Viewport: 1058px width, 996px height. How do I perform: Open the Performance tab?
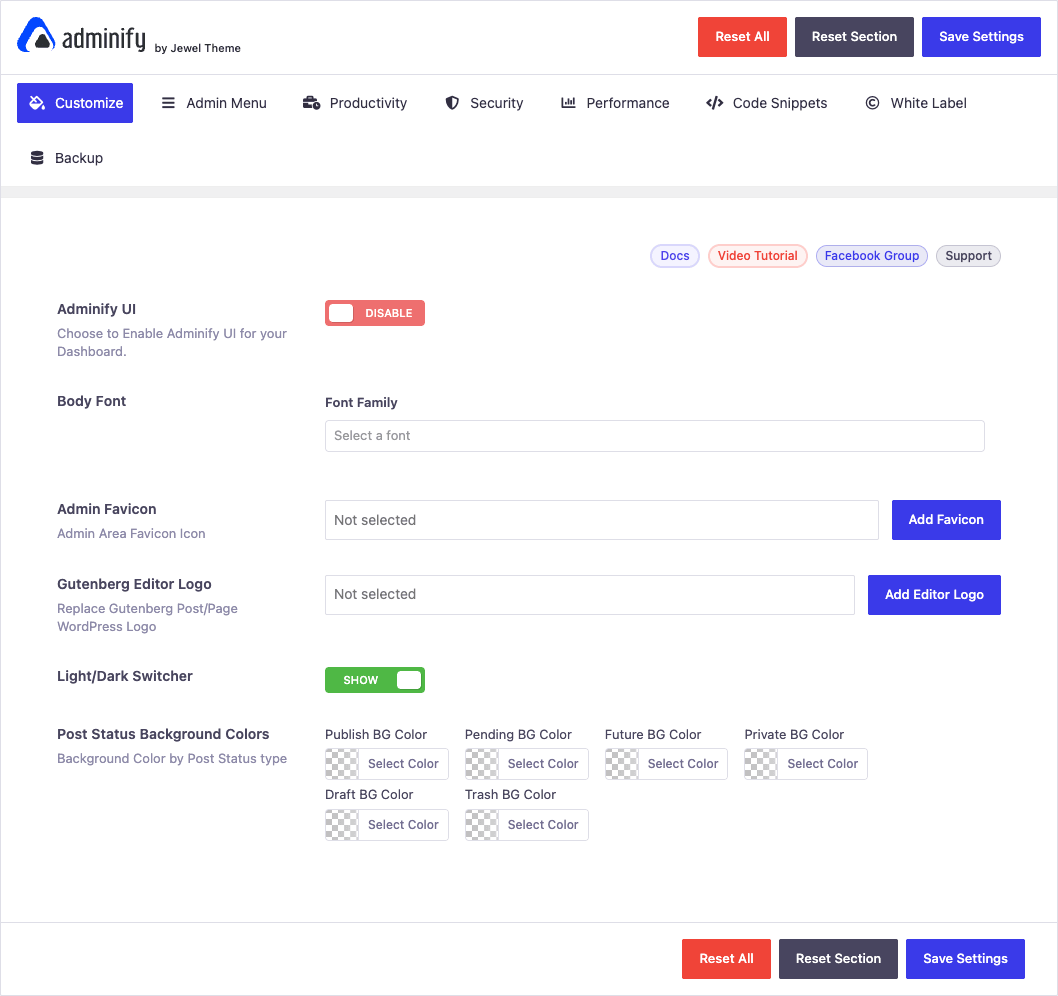click(x=615, y=103)
